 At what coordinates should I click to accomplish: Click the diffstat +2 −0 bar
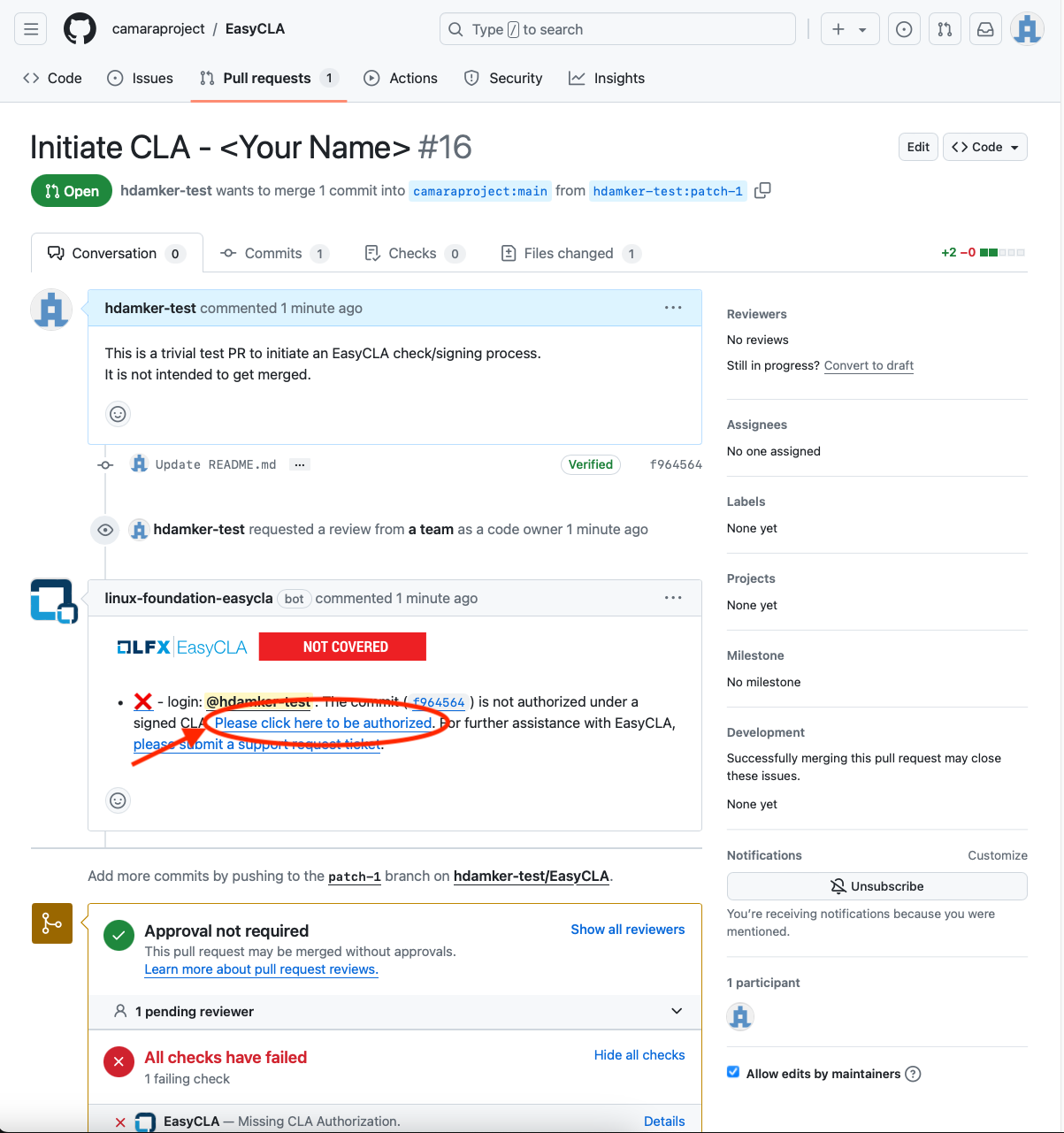(983, 253)
